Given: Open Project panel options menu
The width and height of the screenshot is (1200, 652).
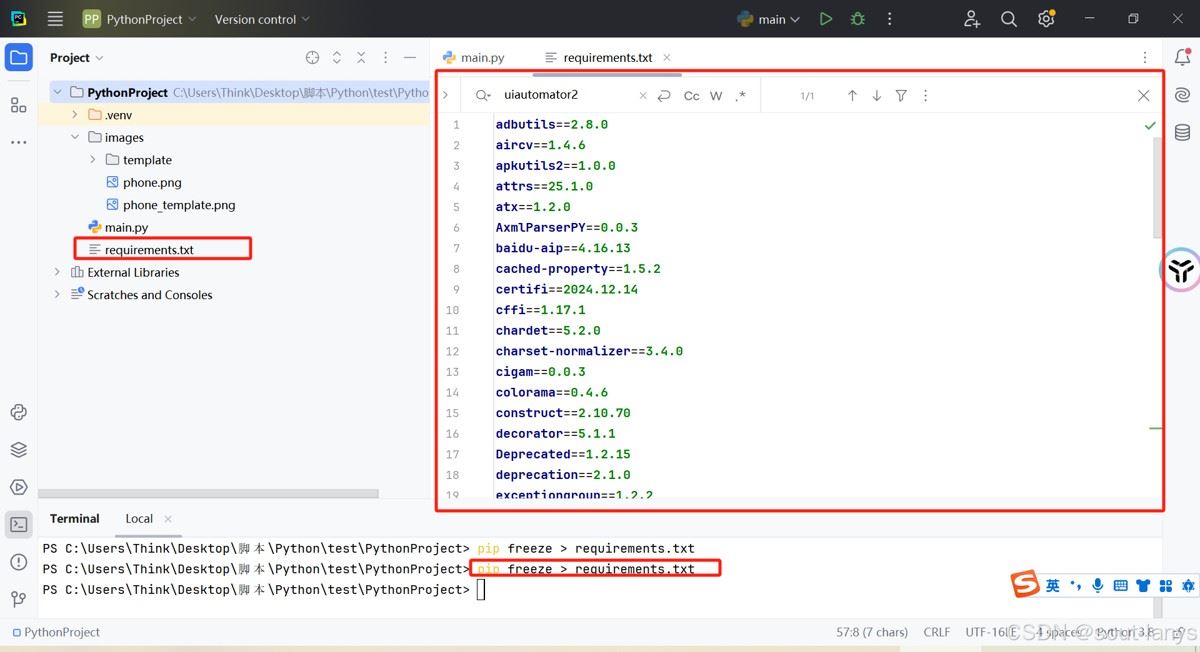Looking at the screenshot, I should (385, 58).
